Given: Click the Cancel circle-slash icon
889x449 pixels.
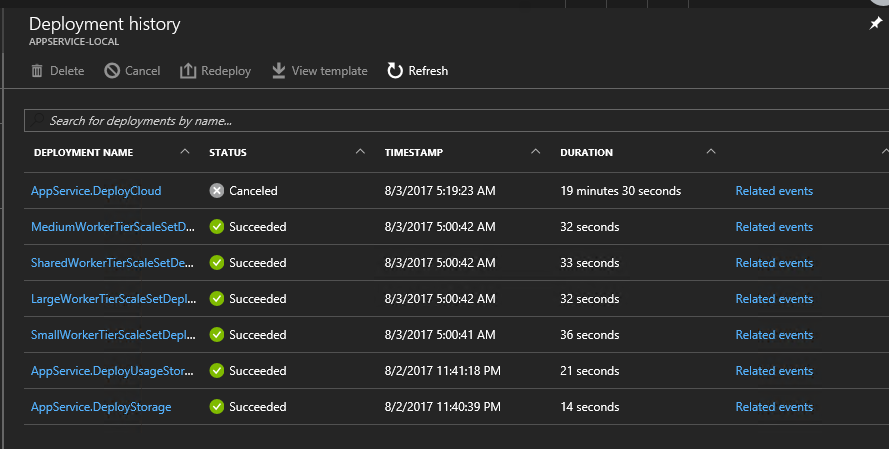Looking at the screenshot, I should pyautogui.click(x=112, y=71).
